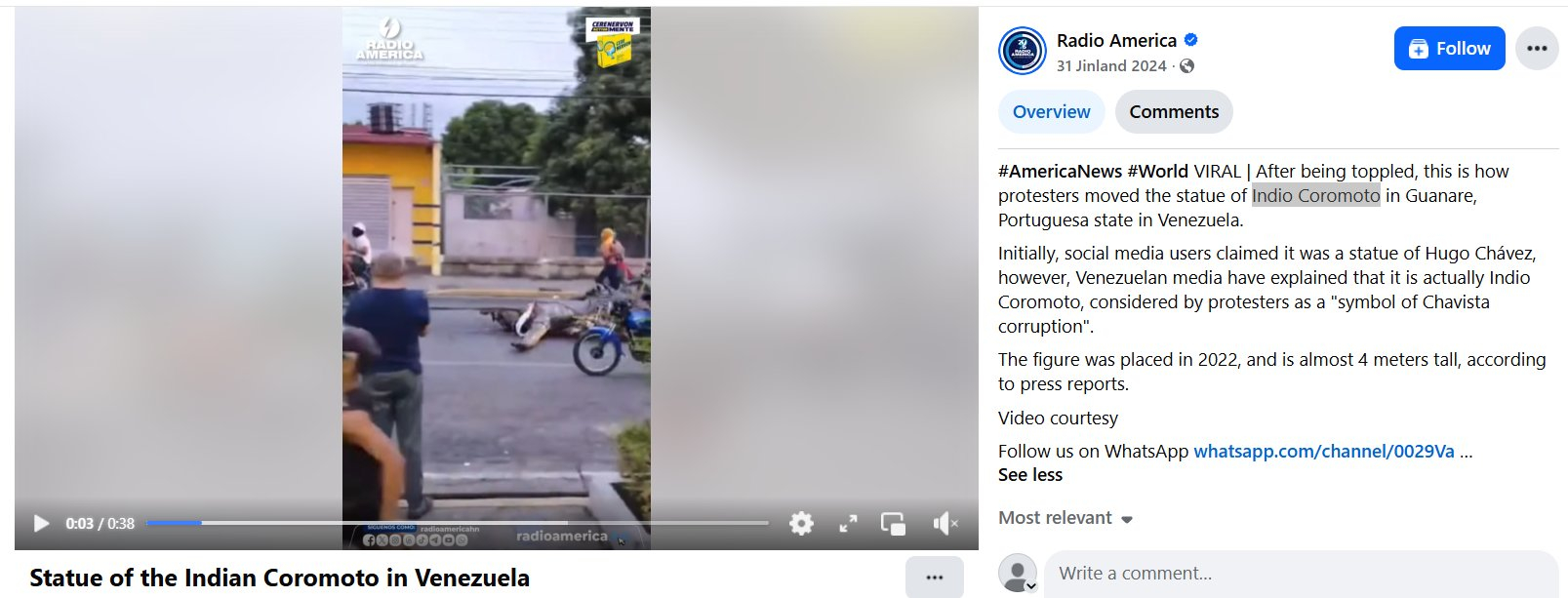Click the video progress bar
Viewport: 1568px width, 598px height.
(457, 523)
